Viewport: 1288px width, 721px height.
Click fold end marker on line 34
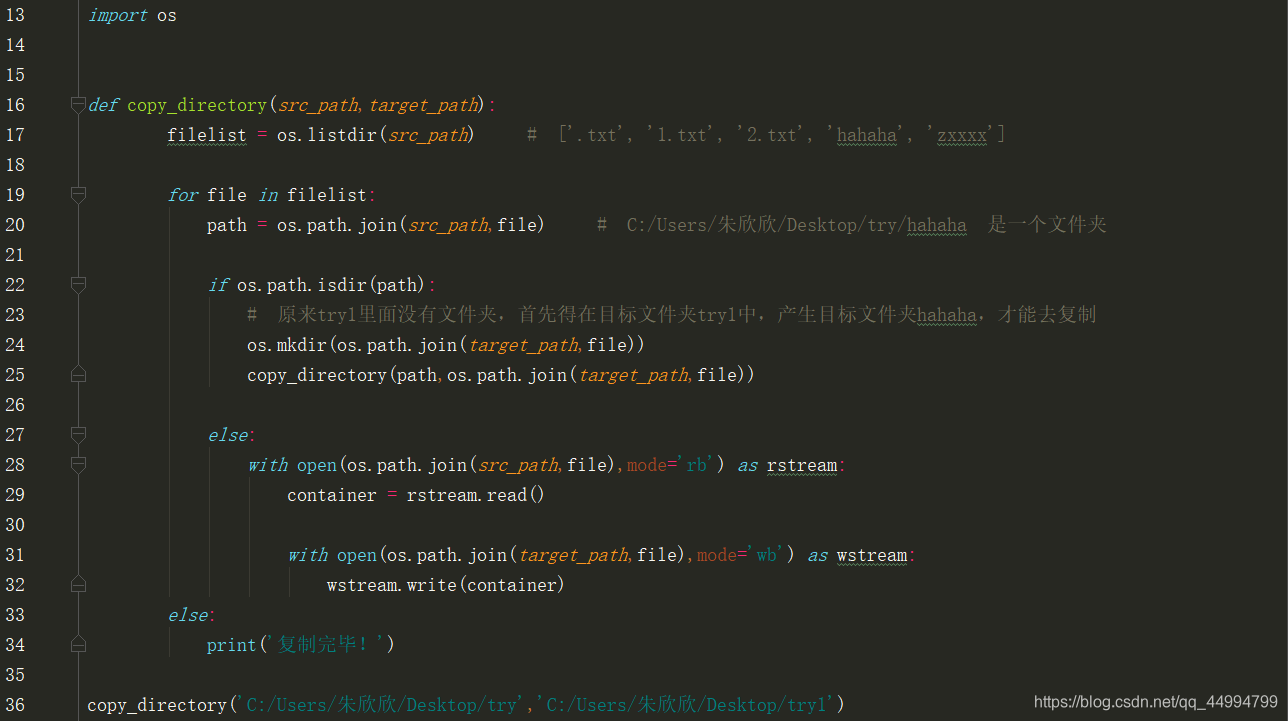78,644
